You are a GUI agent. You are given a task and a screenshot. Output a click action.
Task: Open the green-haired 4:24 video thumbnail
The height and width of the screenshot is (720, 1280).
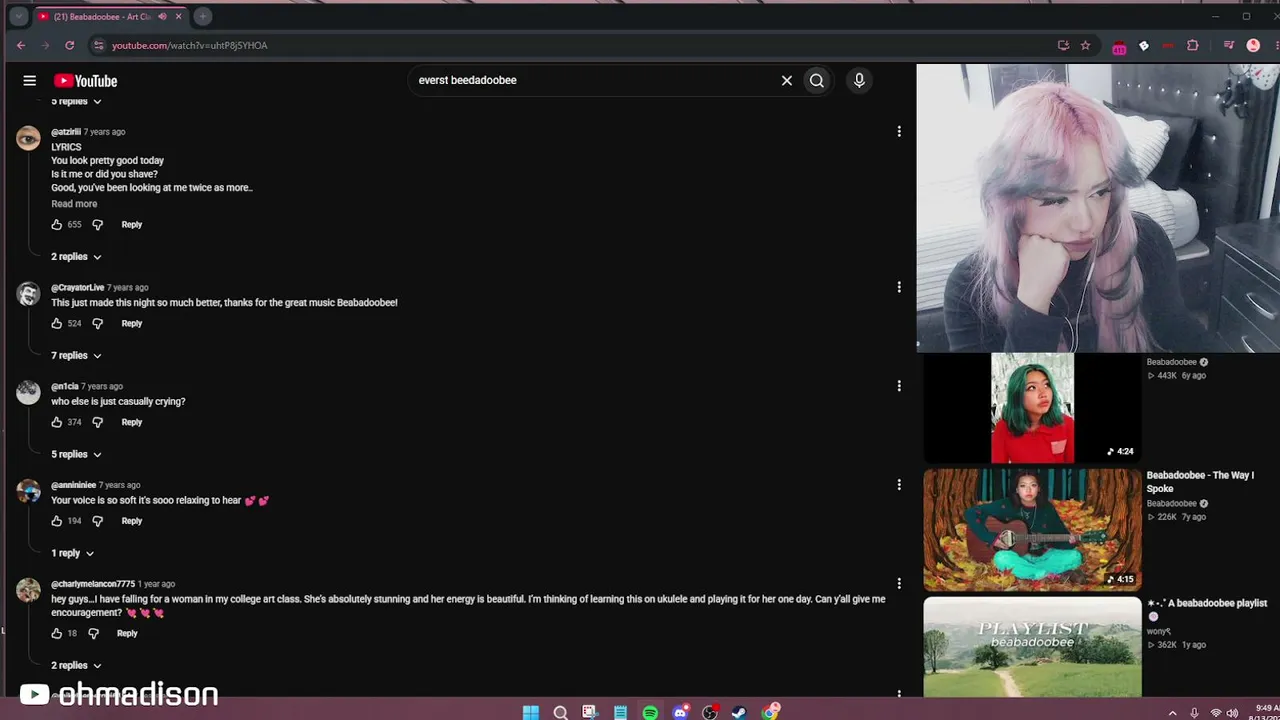[x=1032, y=408]
